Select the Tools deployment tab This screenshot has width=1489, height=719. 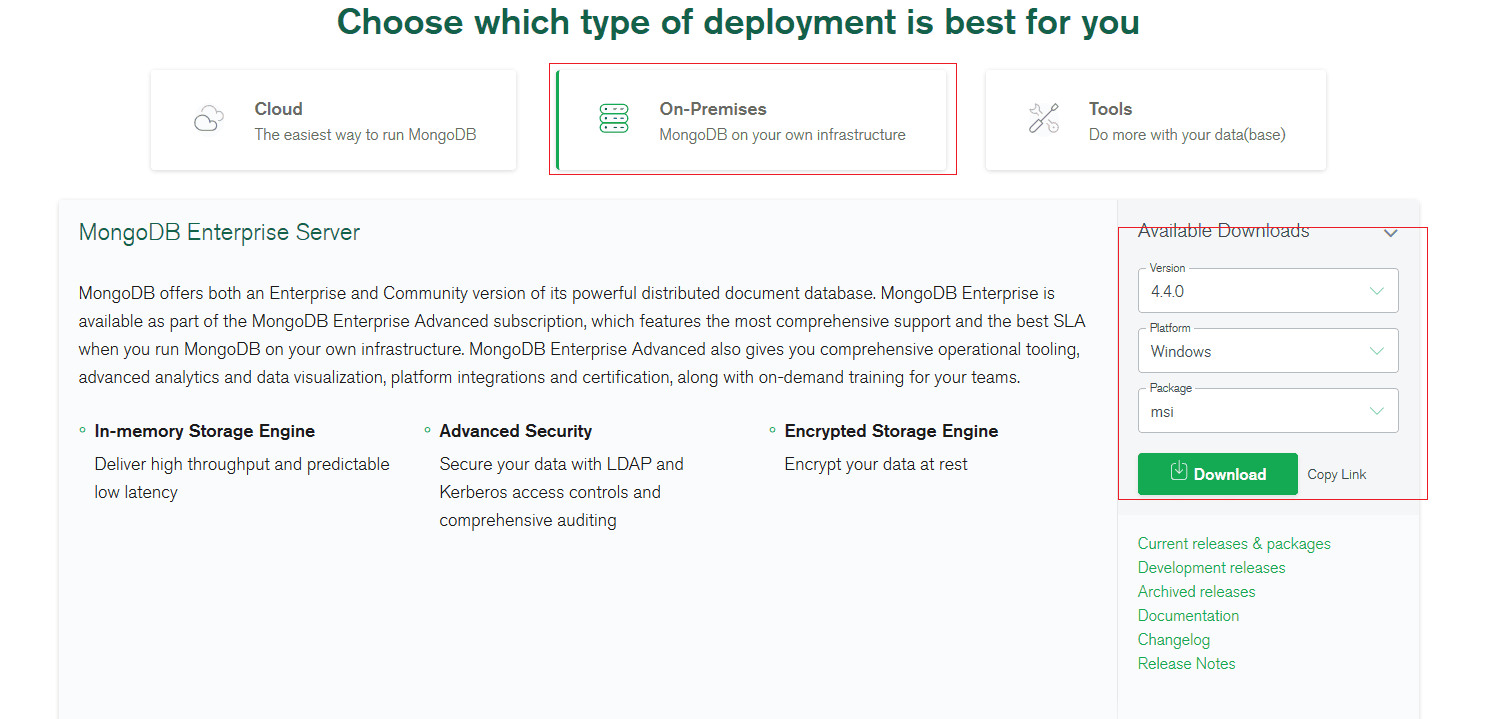(x=1156, y=120)
